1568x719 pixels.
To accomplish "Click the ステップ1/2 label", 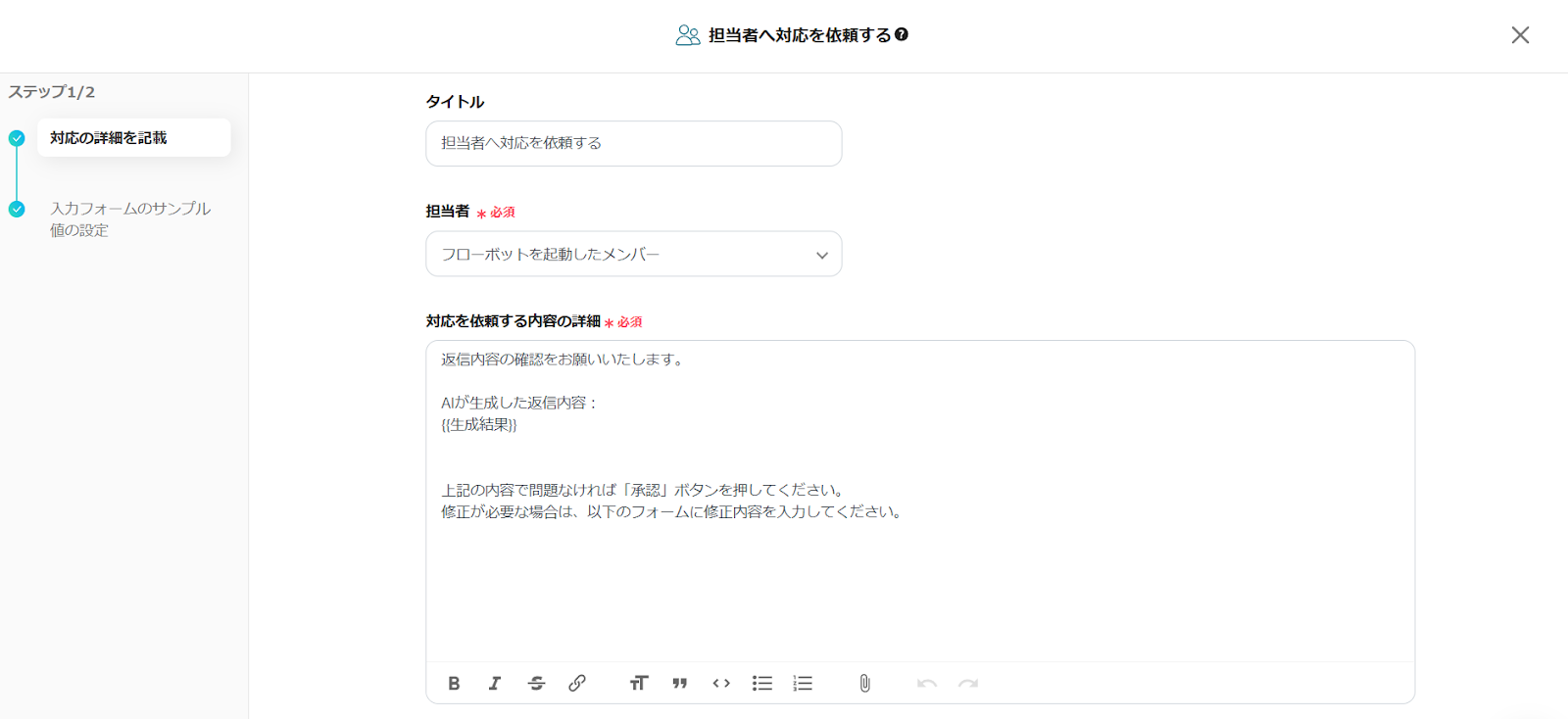I will [x=52, y=92].
